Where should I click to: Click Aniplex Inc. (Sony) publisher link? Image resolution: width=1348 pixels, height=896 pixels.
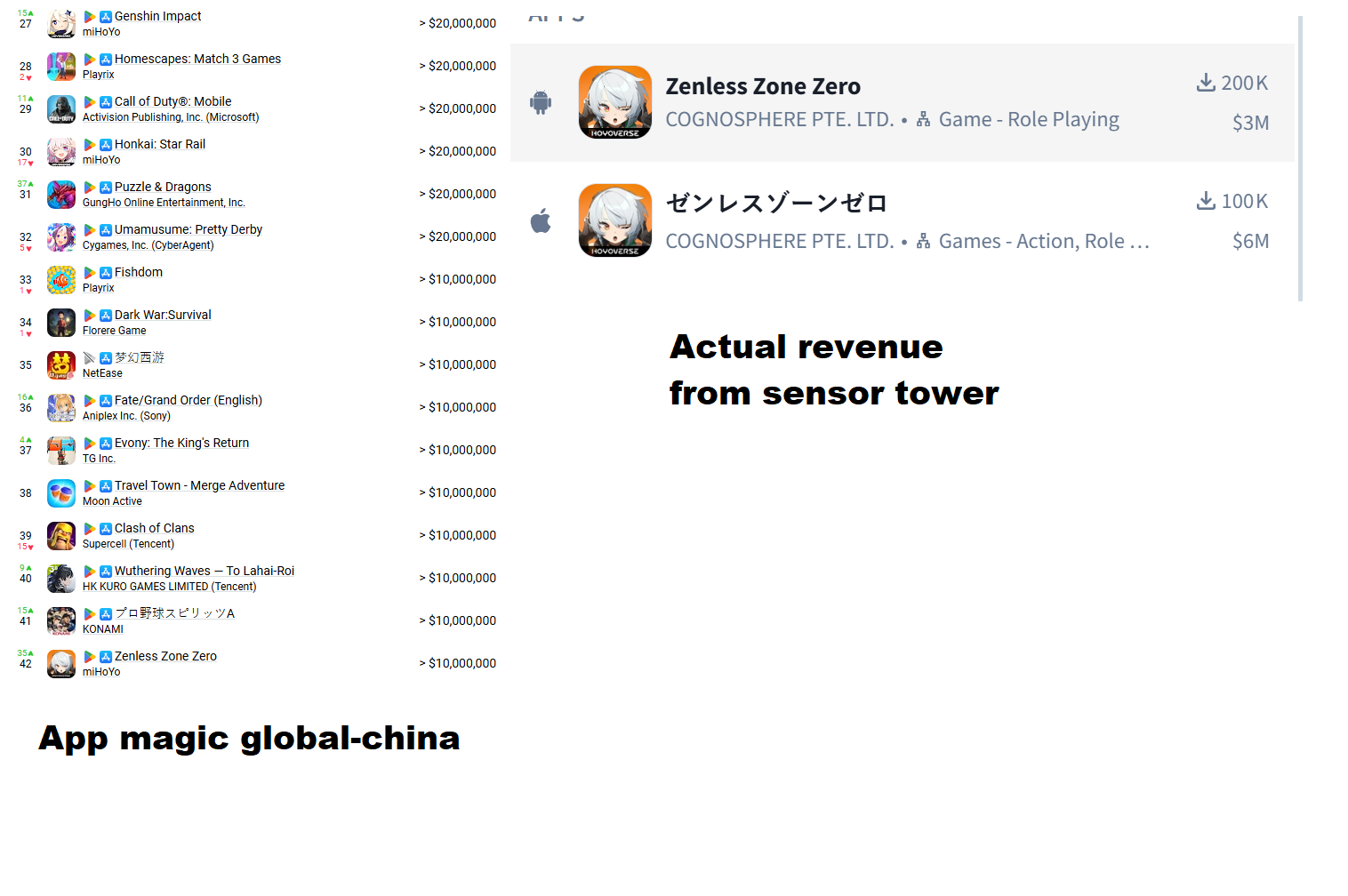coord(126,416)
